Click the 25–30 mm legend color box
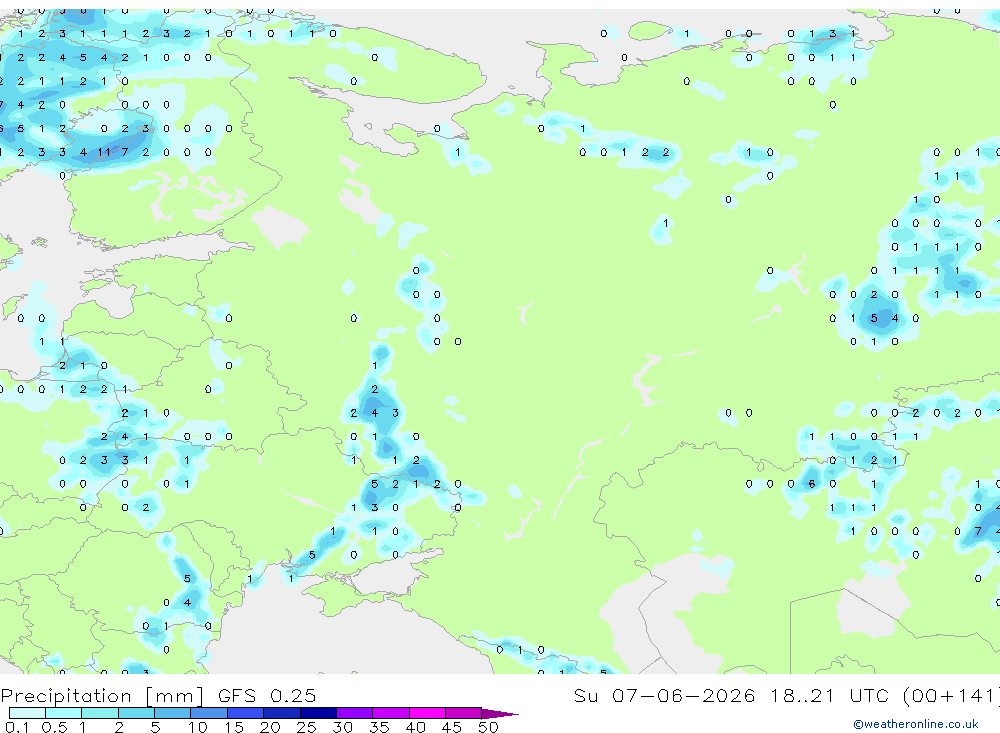 318,713
